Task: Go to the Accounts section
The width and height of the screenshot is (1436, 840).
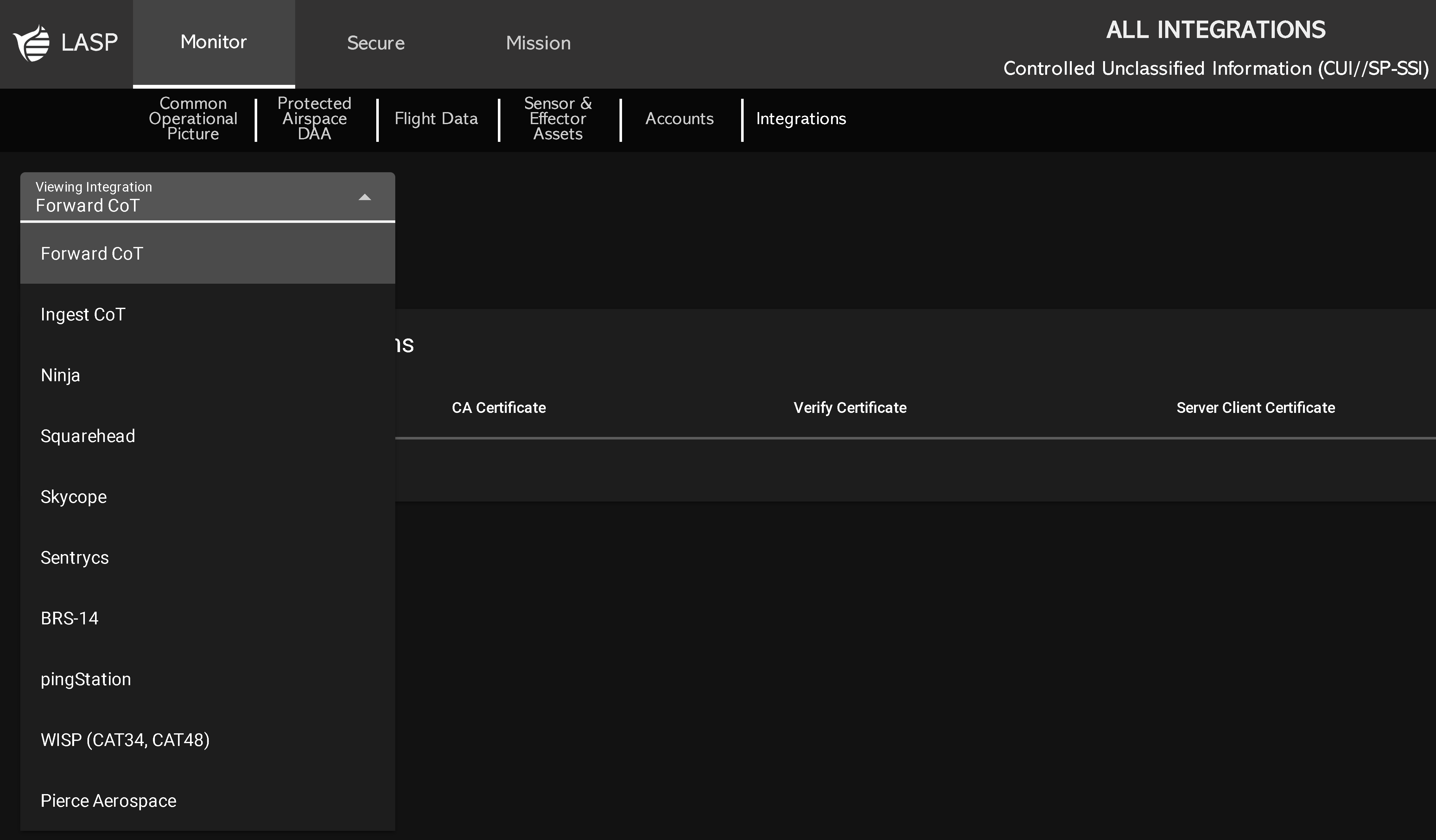Action: point(679,118)
